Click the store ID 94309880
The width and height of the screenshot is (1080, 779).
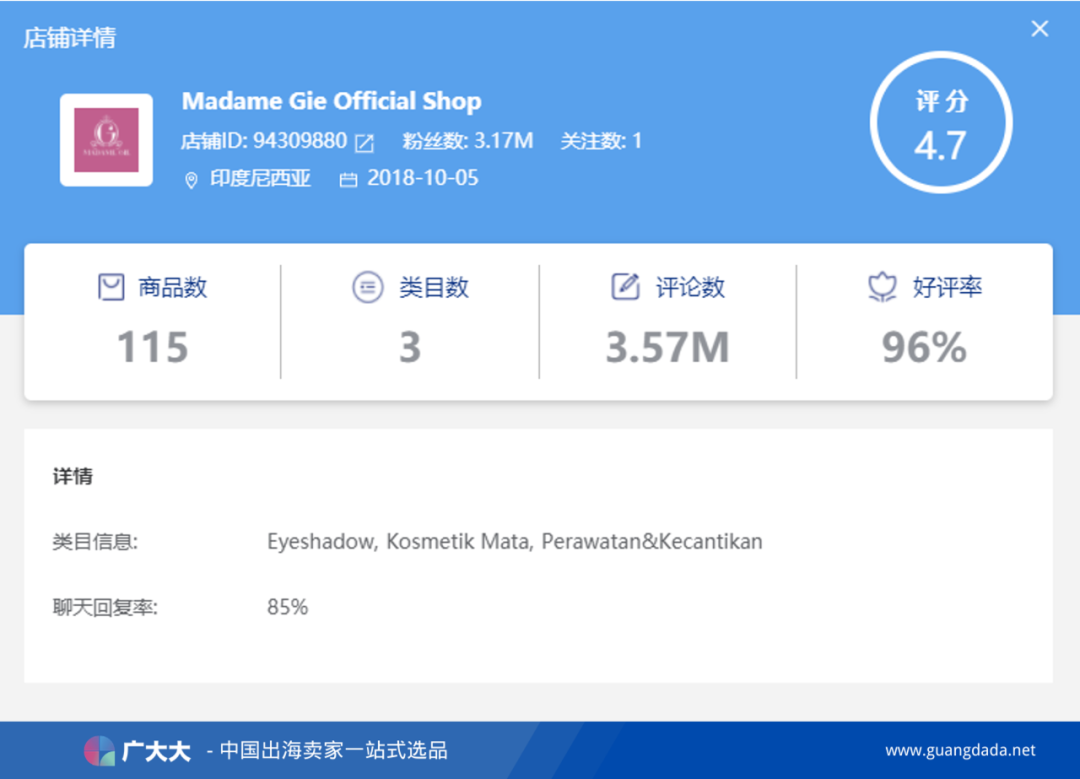point(300,141)
